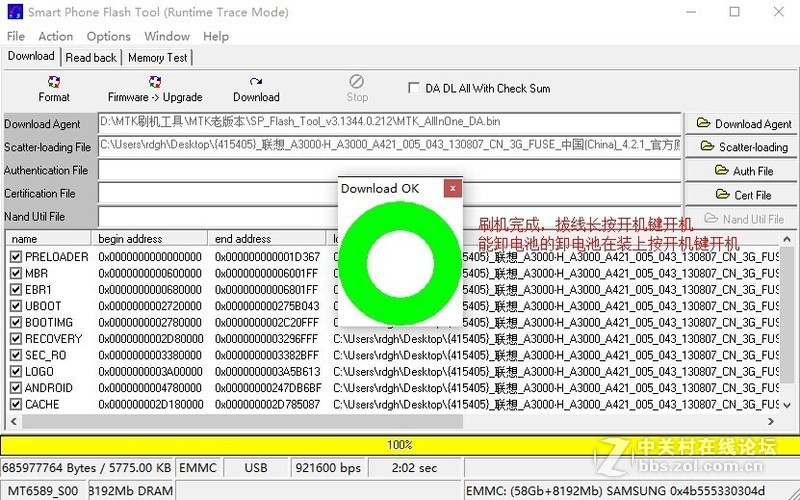Image resolution: width=800 pixels, height=500 pixels.
Task: Click the name column header
Action: (x=48, y=238)
